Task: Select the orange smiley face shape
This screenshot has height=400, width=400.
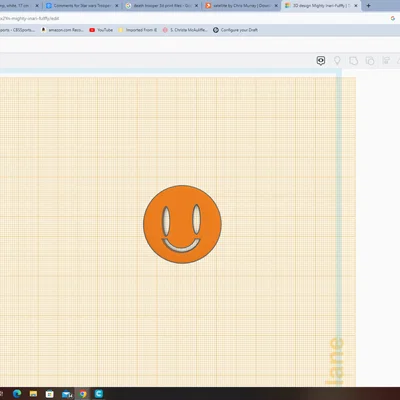Action: click(x=182, y=224)
